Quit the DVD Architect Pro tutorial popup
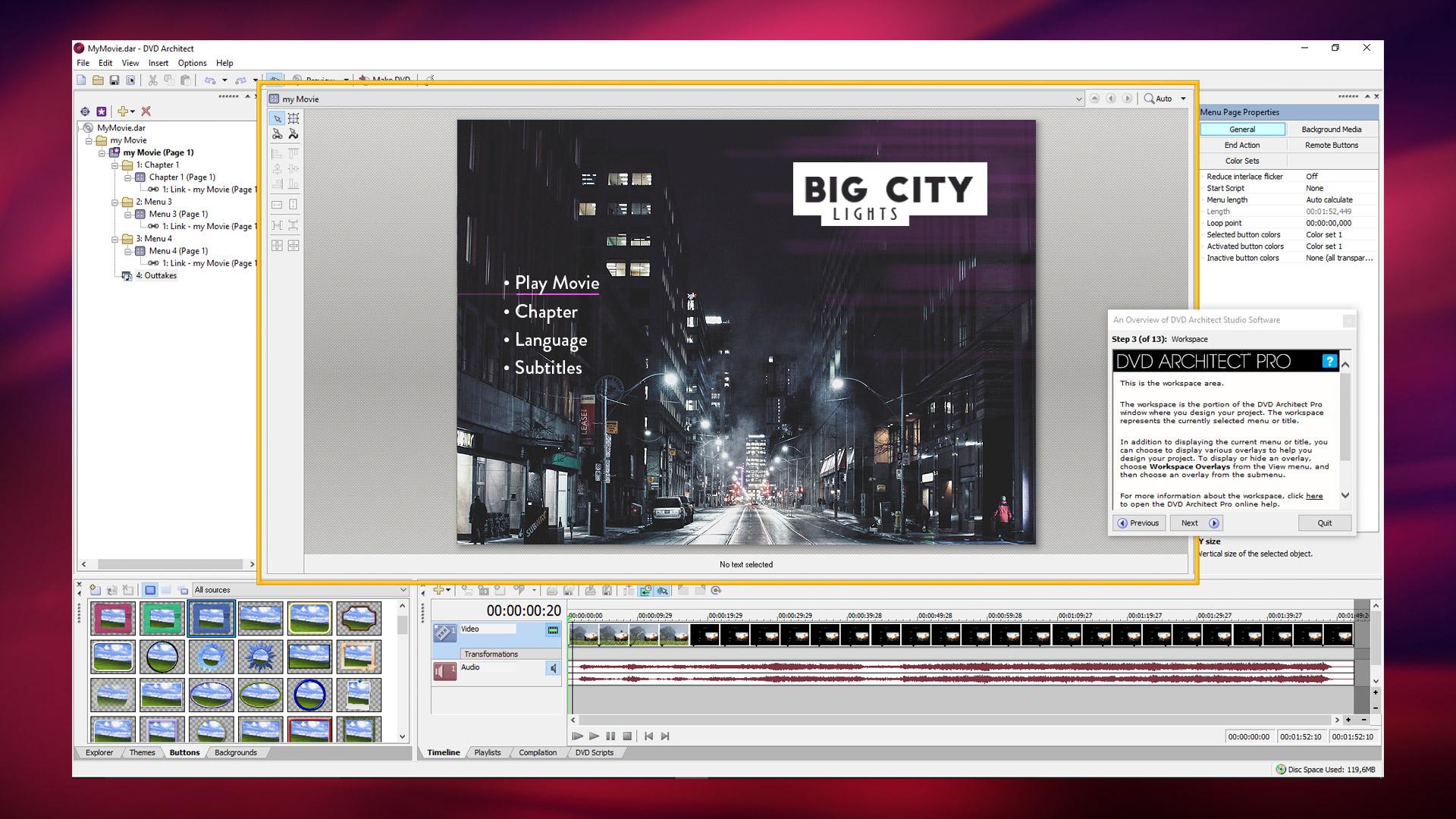This screenshot has height=819, width=1456. point(1324,522)
